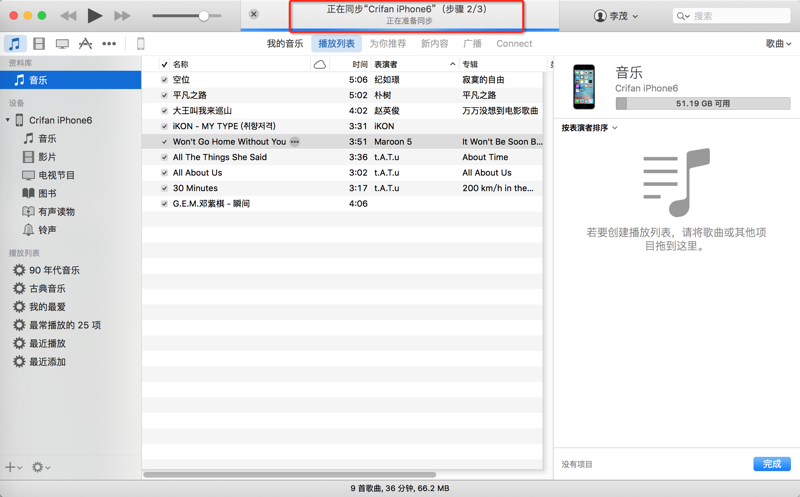Uncheck the song 30 Minutes
800x497 pixels.
[x=164, y=188]
